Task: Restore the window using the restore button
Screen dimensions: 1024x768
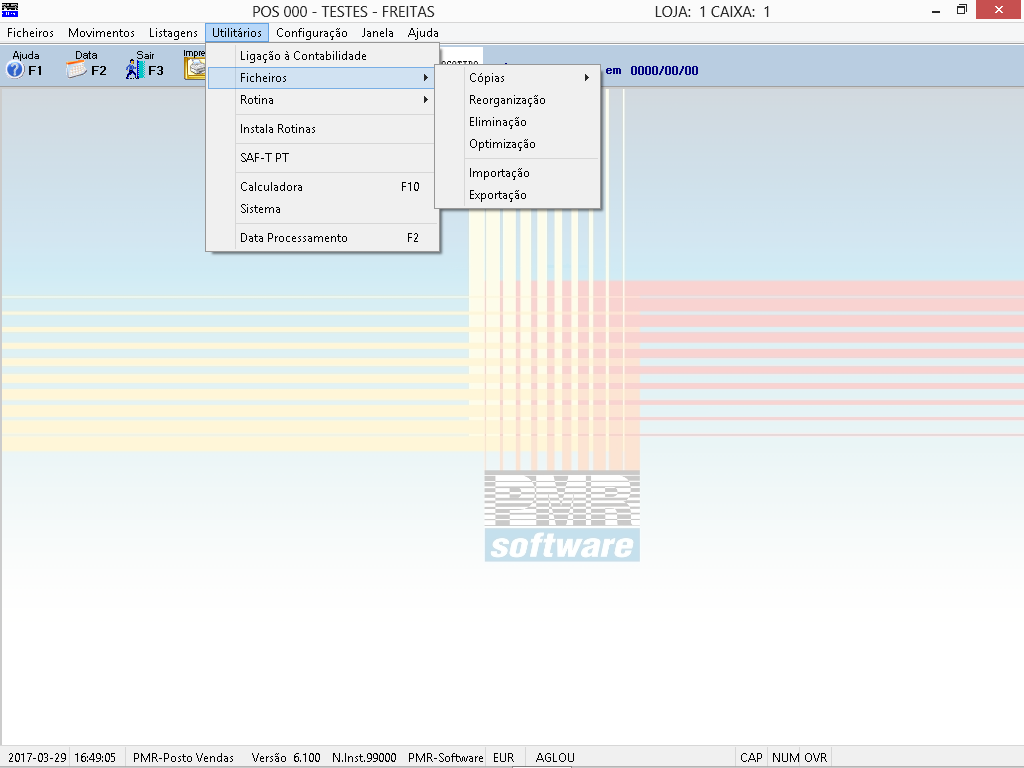Action: [x=961, y=10]
